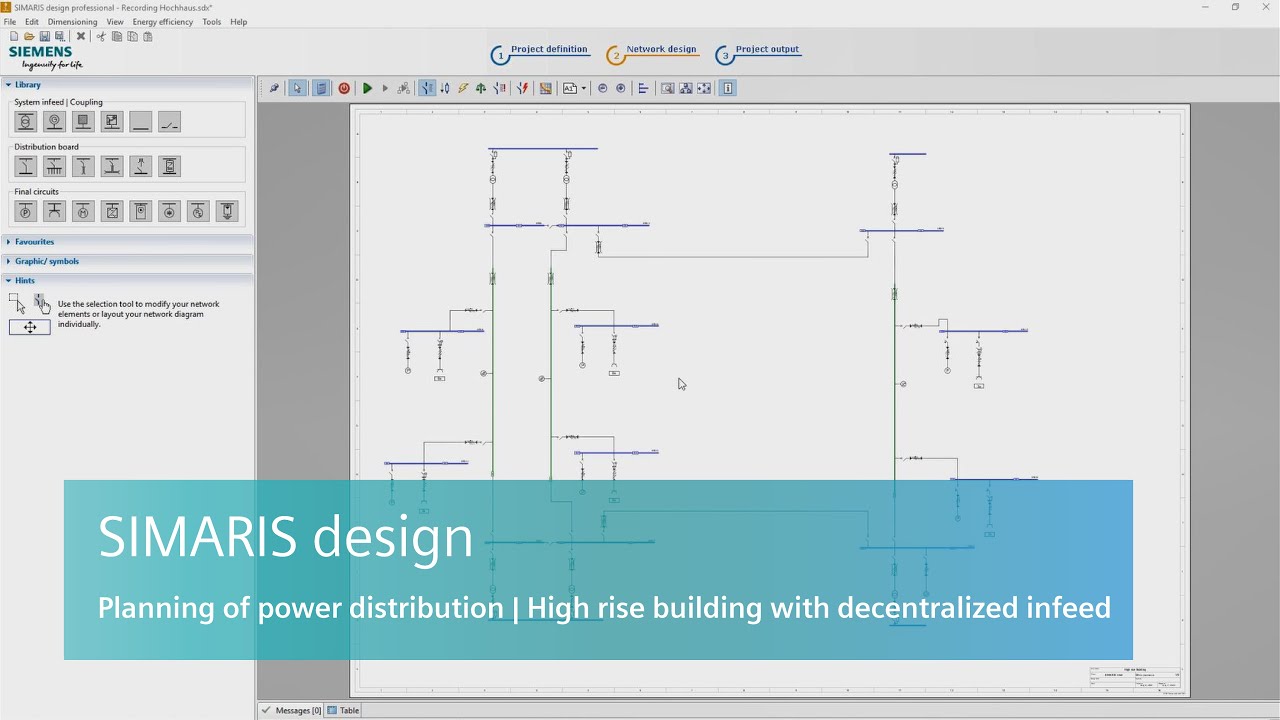
Task: Click the red power stop icon
Action: tap(344, 88)
